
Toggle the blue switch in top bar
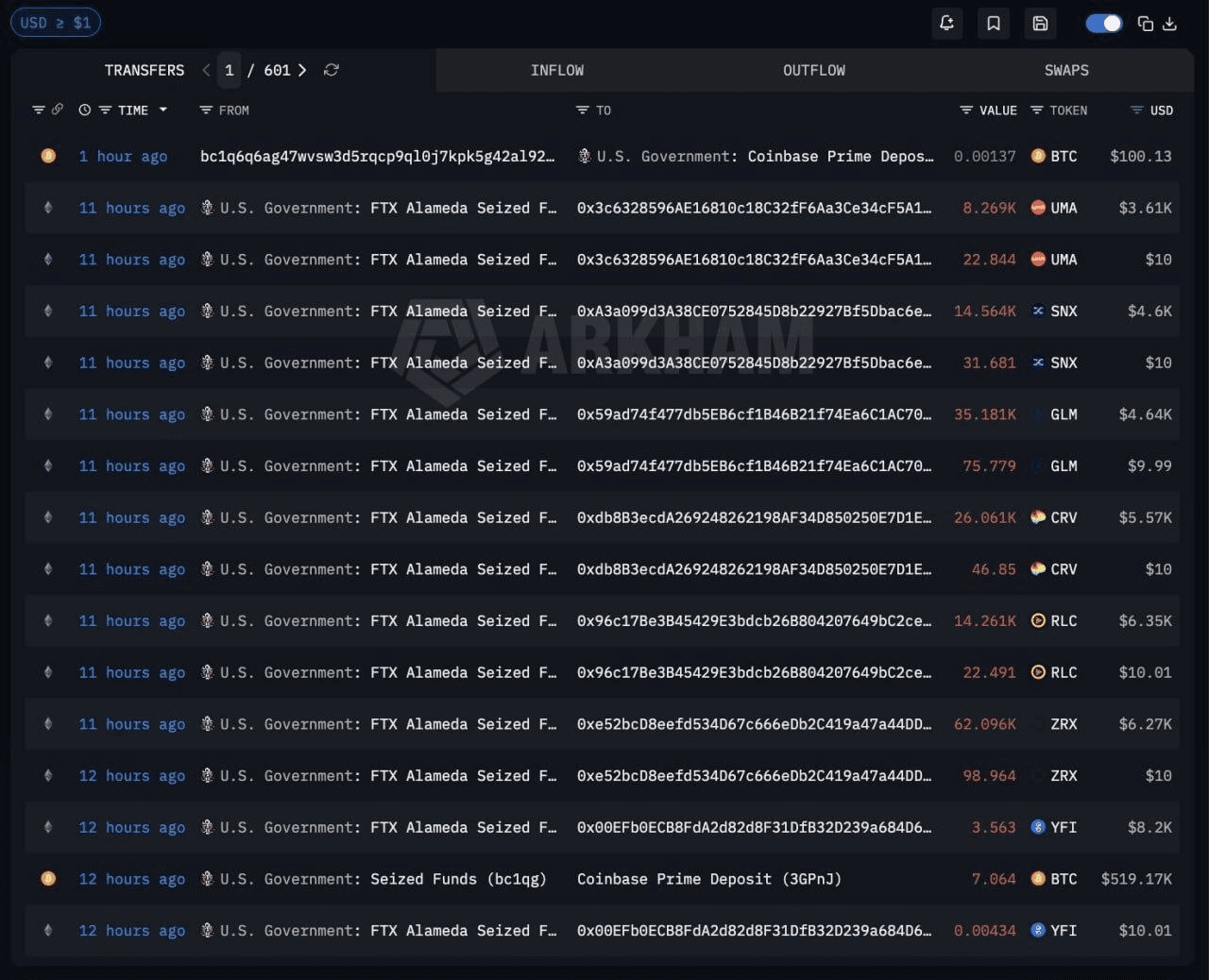click(x=1103, y=24)
